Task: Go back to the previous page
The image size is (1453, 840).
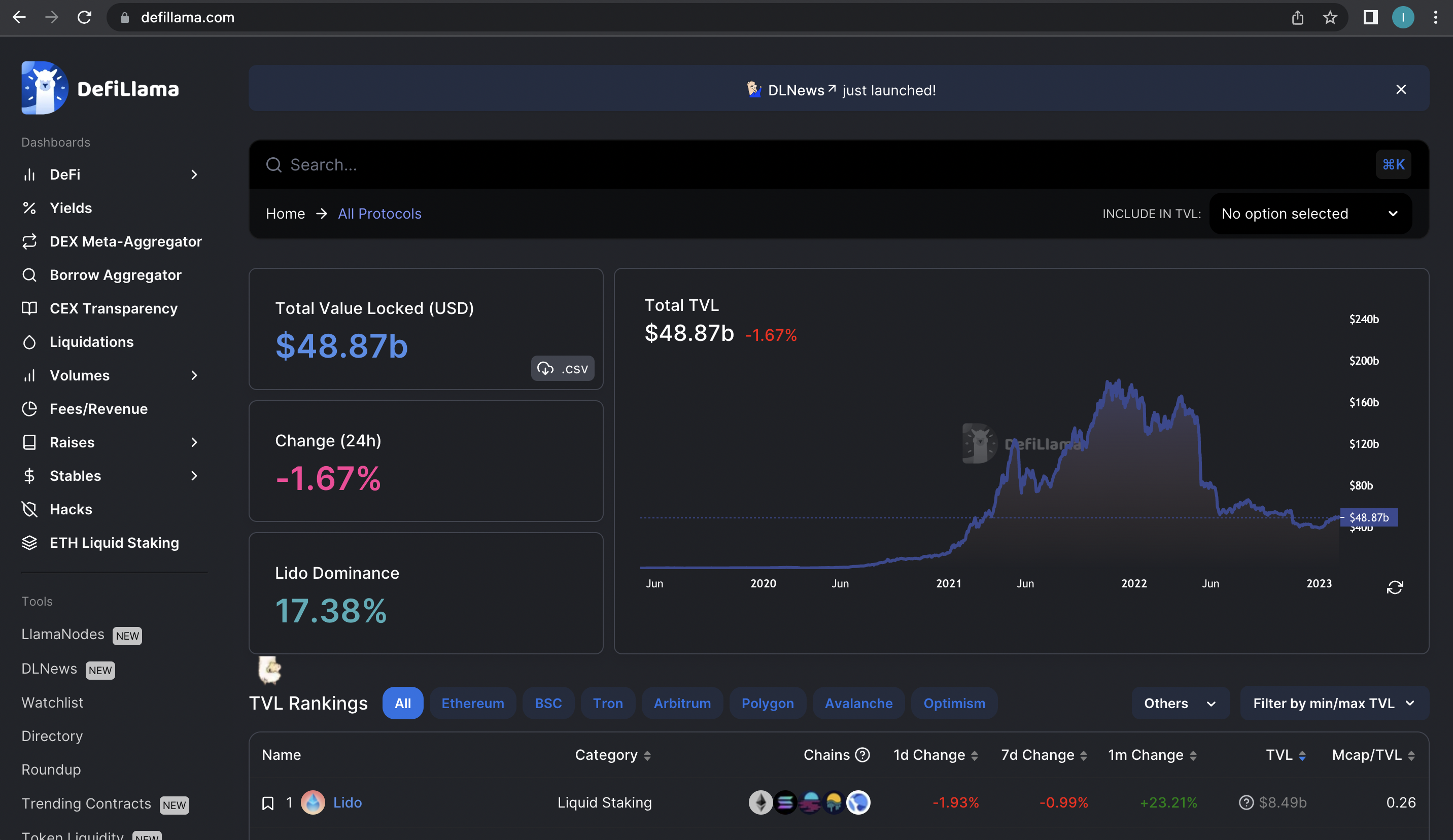Action: [x=19, y=17]
